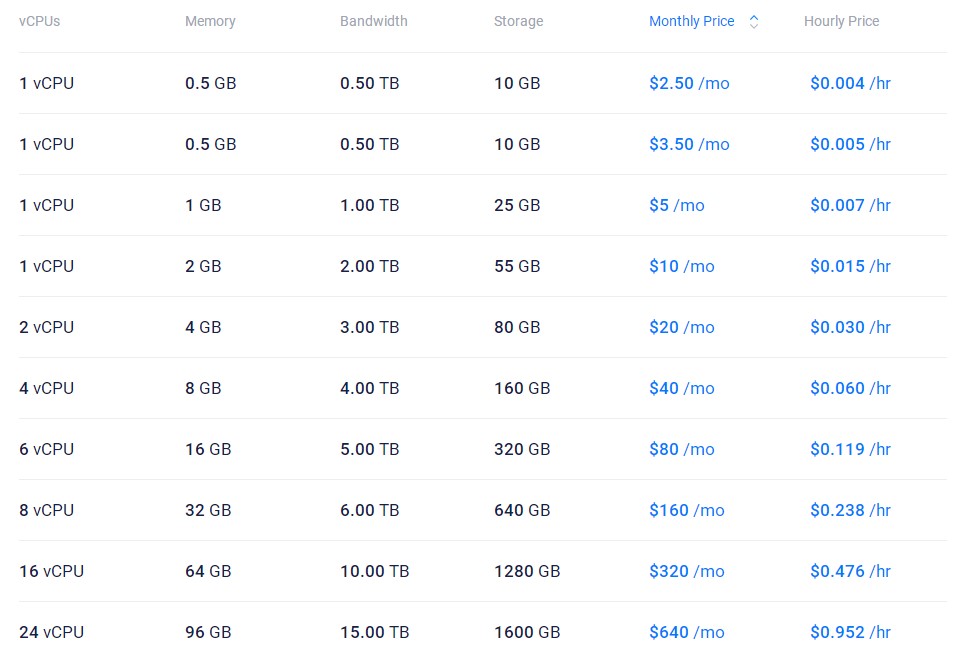Select the $640 /mo plan
The image size is (955, 647).
point(686,632)
